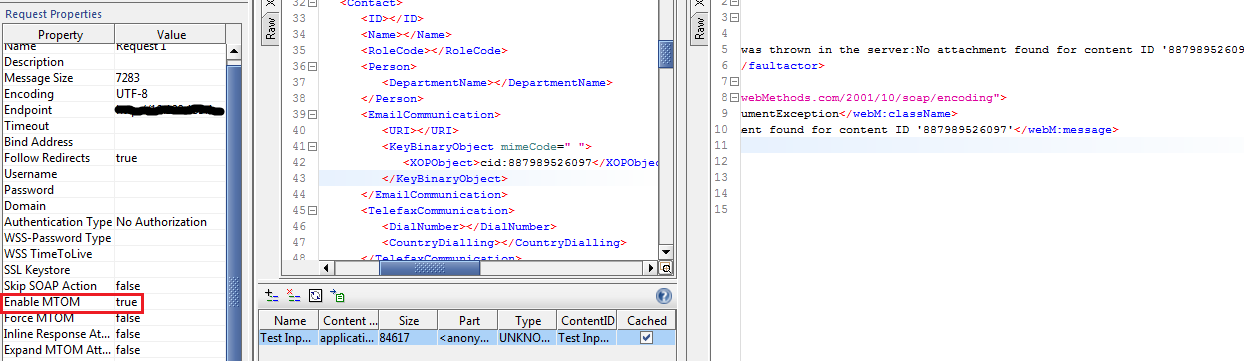Collapse response fold marker at line 7
This screenshot has width=1244, height=361.
735,82
